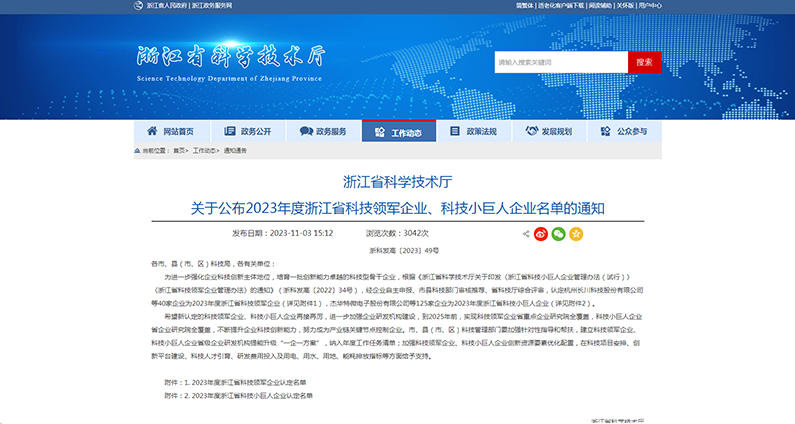
Task: Open the 政务公开 tab
Action: click(248, 131)
